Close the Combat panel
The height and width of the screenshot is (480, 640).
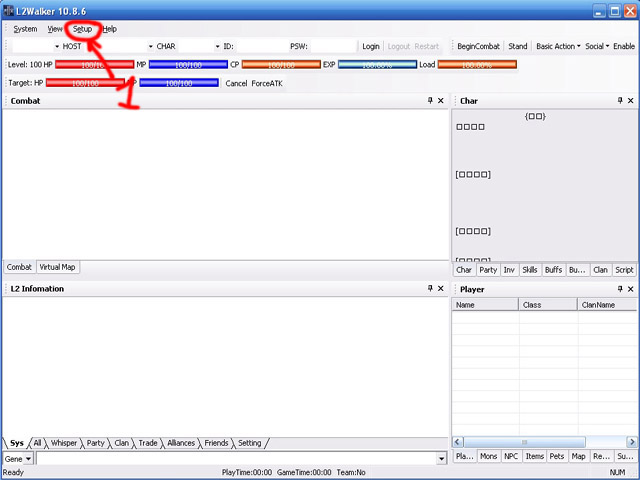(x=441, y=100)
